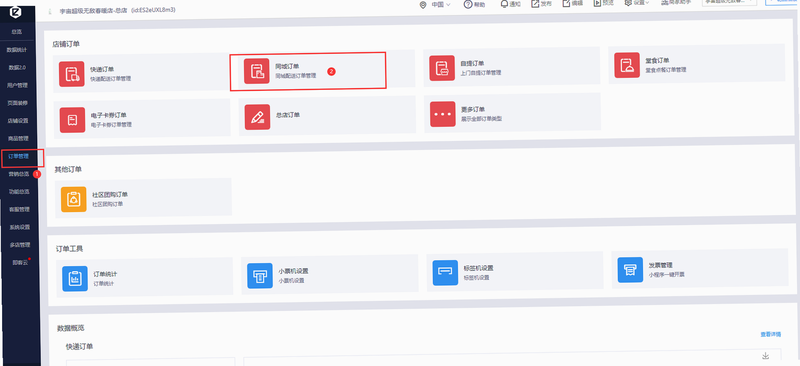Image resolution: width=800 pixels, height=366 pixels.
Task: Click the 编辑 edit icon
Action: (x=566, y=3)
